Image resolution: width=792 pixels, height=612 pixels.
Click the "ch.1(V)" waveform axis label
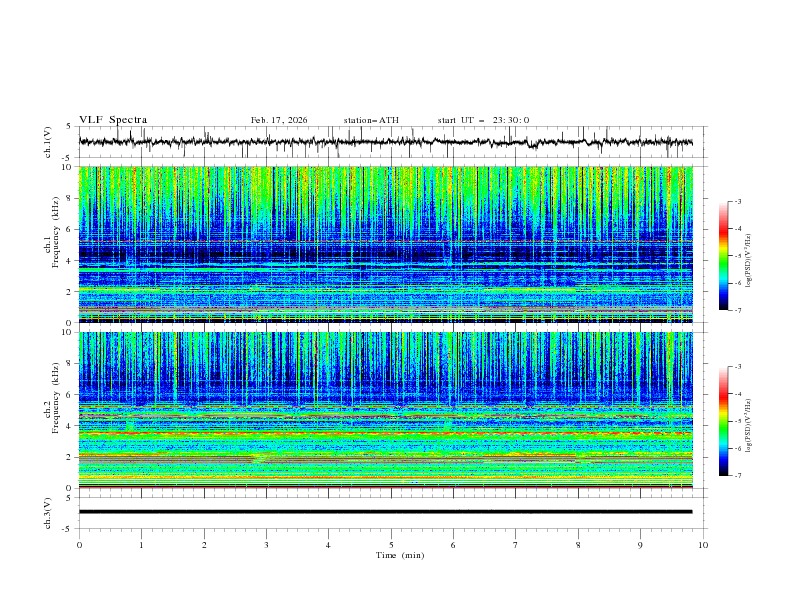[x=48, y=142]
